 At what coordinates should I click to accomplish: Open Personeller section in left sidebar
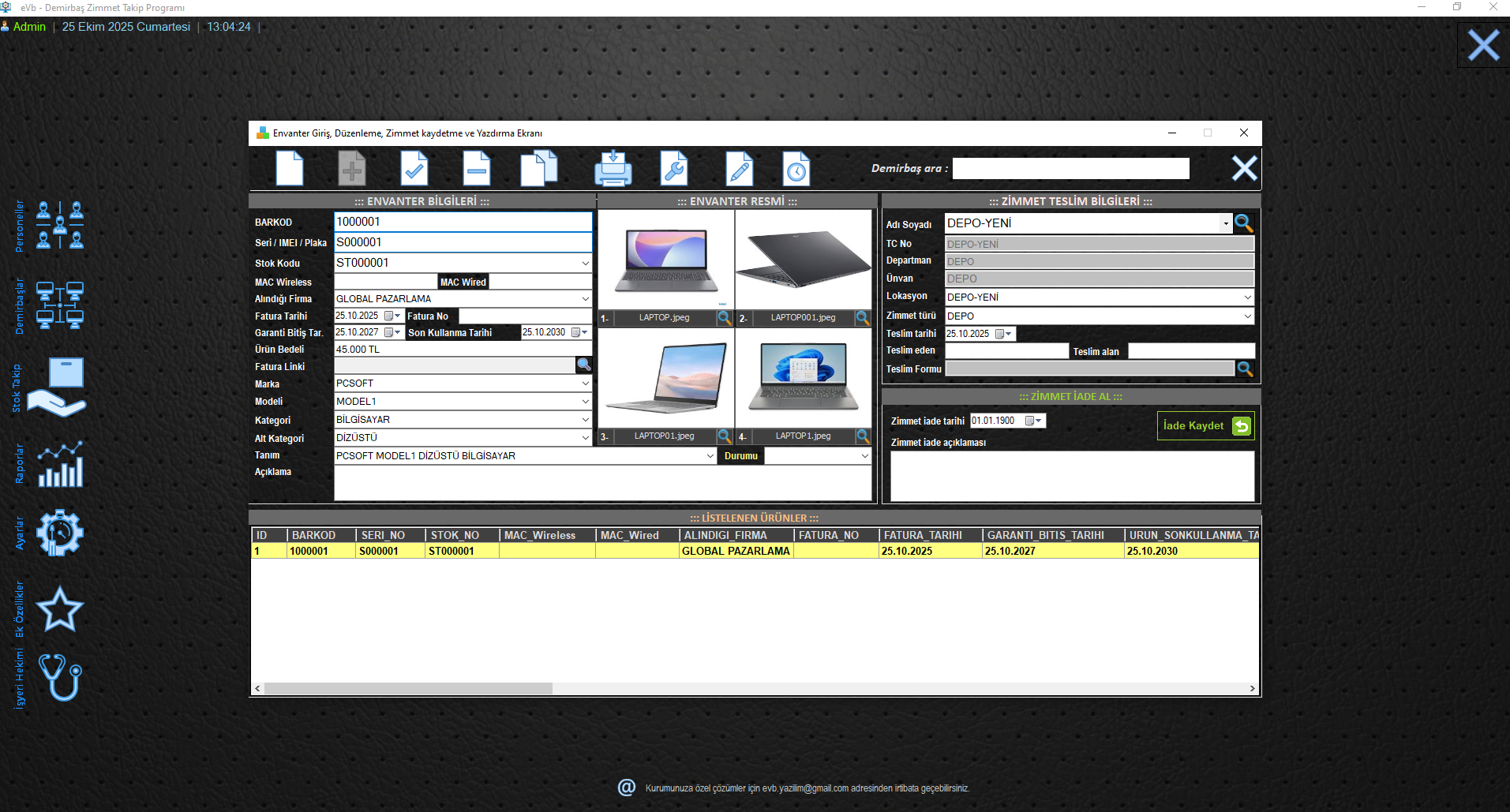coord(60,225)
